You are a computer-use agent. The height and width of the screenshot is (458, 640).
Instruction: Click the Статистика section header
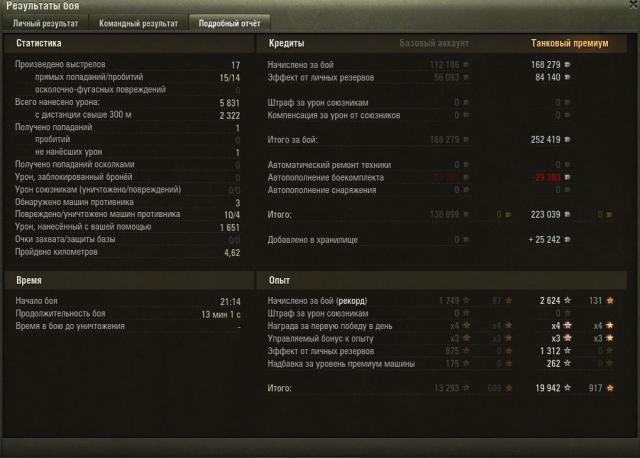click(x=39, y=43)
